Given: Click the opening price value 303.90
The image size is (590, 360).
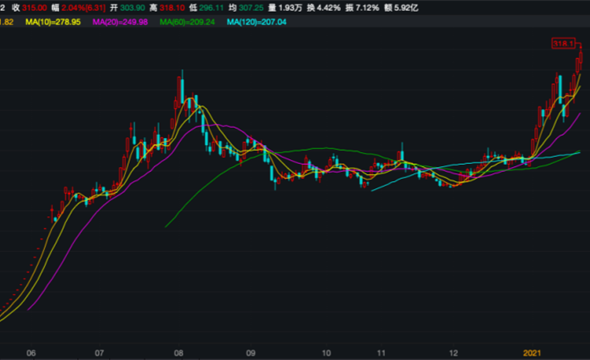Looking at the screenshot, I should [132, 8].
